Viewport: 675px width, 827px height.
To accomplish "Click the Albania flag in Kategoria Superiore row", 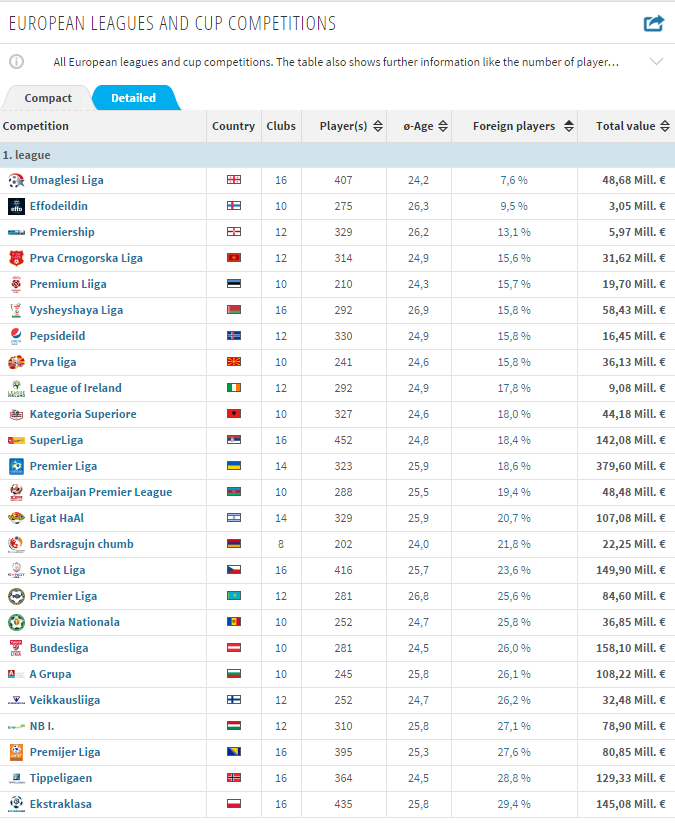I will coord(234,414).
